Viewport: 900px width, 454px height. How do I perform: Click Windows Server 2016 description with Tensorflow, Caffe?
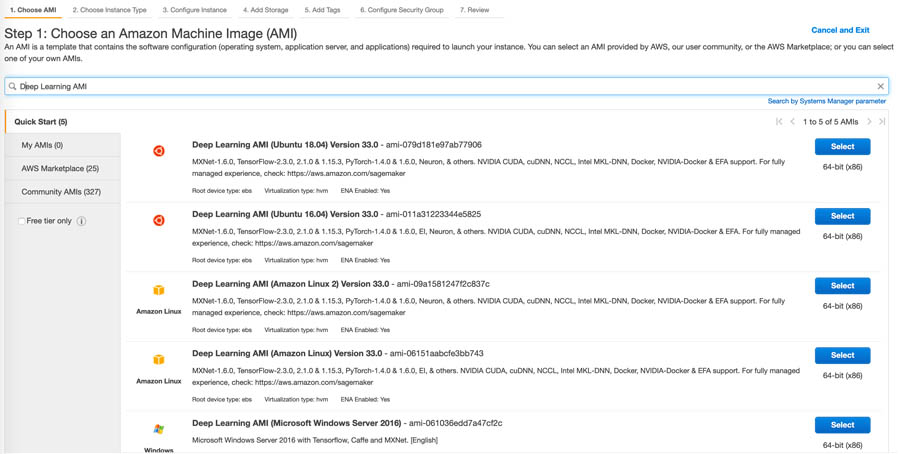tap(315, 440)
